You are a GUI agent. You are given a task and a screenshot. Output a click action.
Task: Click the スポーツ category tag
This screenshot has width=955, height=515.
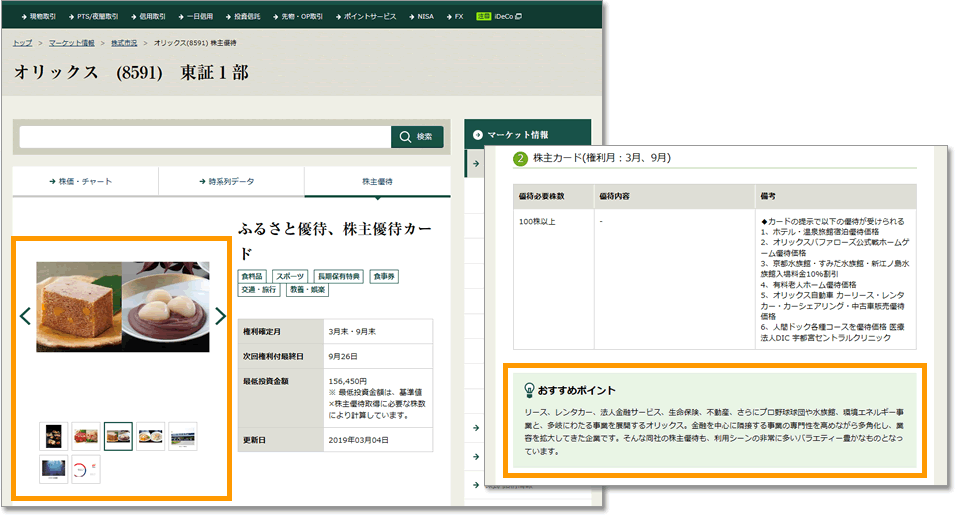tap(290, 276)
